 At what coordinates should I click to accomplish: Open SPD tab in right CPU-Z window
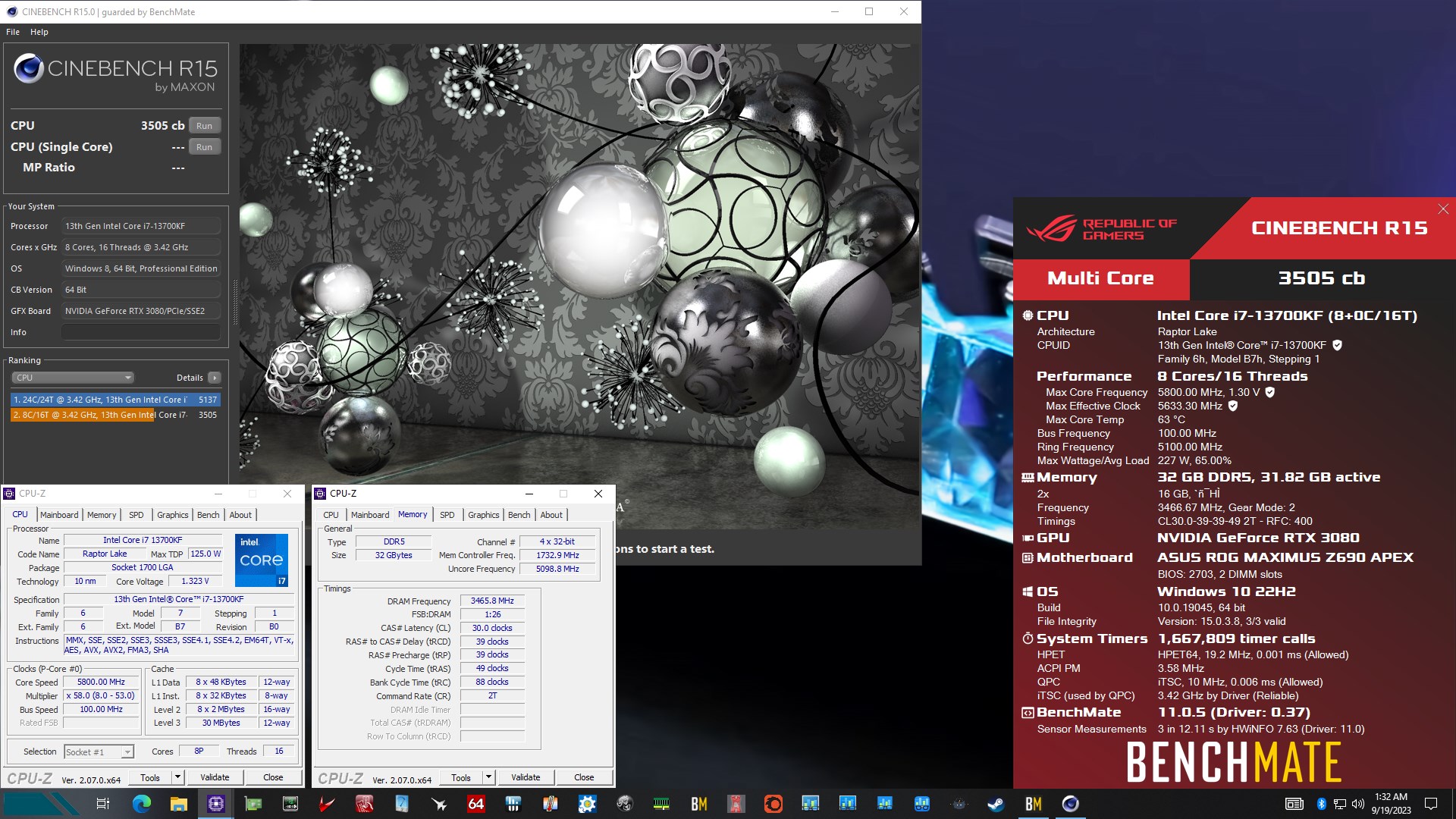[447, 515]
